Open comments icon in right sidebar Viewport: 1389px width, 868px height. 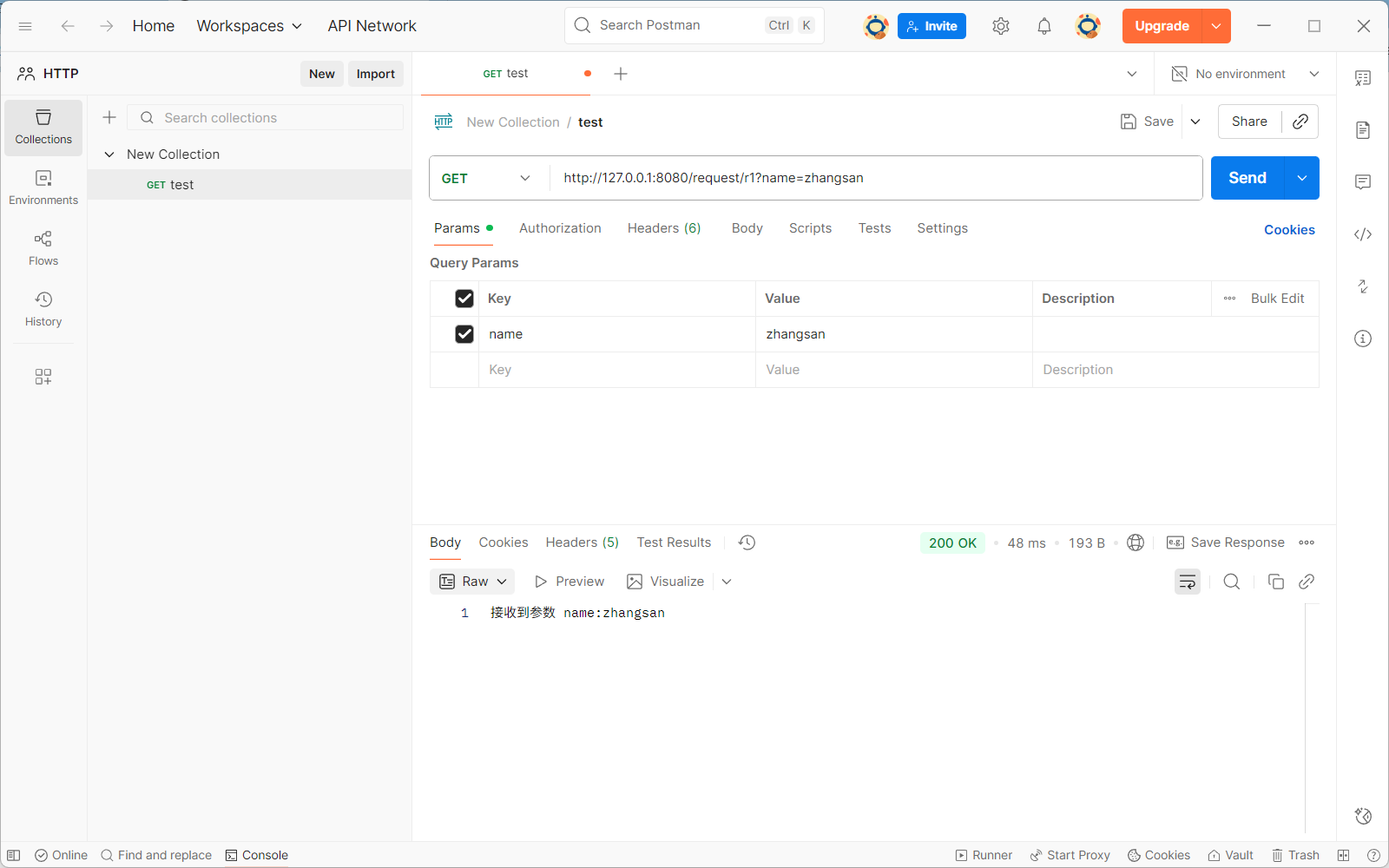point(1363,182)
